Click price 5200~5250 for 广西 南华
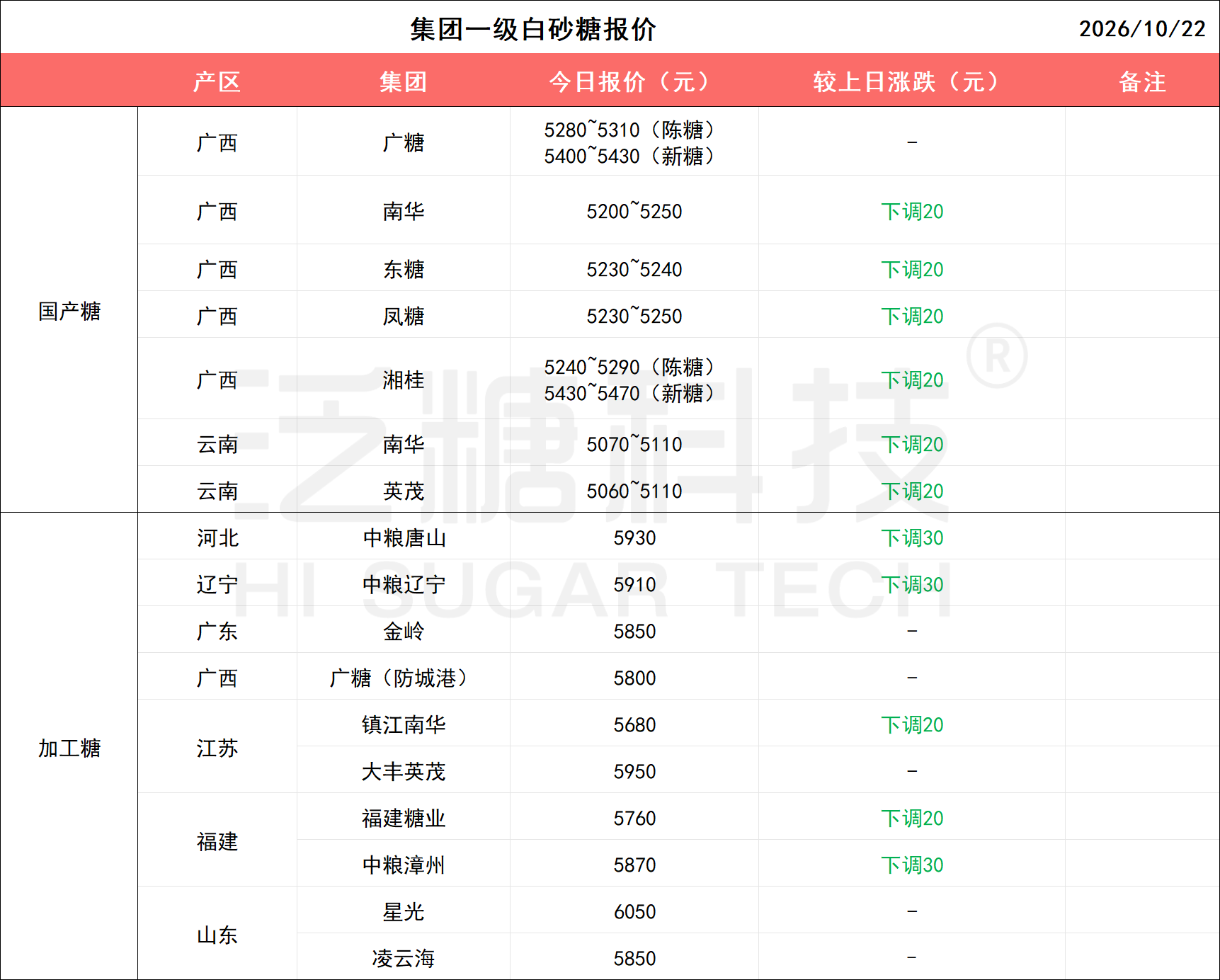This screenshot has height=980, width=1220. [634, 211]
